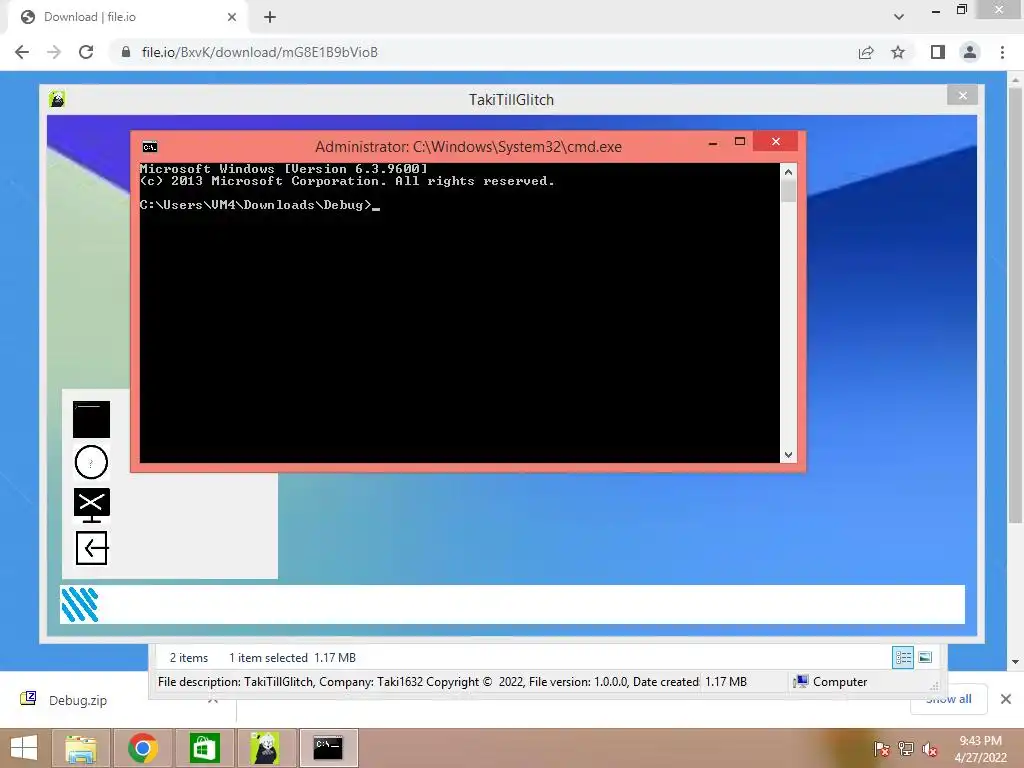Maximize the Administrator cmd.exe window
This screenshot has width=1024, height=768.
click(740, 142)
